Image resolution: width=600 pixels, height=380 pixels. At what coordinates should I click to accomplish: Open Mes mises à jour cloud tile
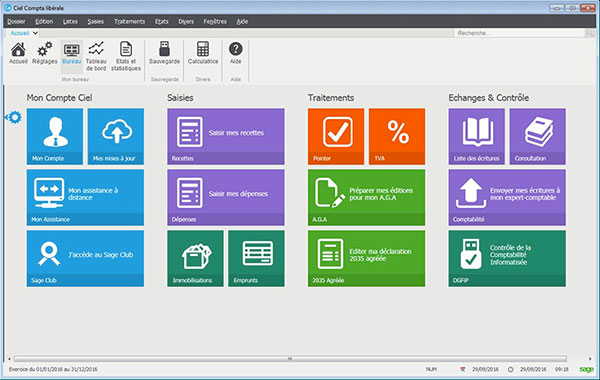point(116,136)
